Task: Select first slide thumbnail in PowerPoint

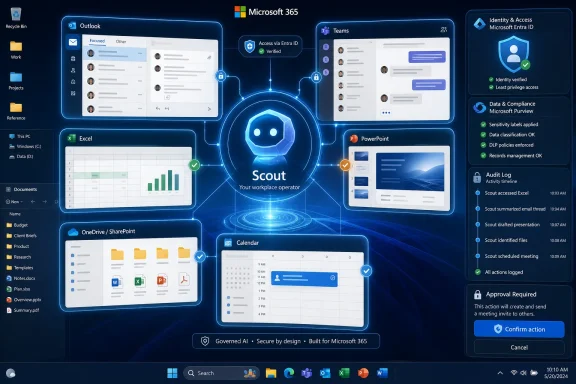Action: click(x=361, y=156)
